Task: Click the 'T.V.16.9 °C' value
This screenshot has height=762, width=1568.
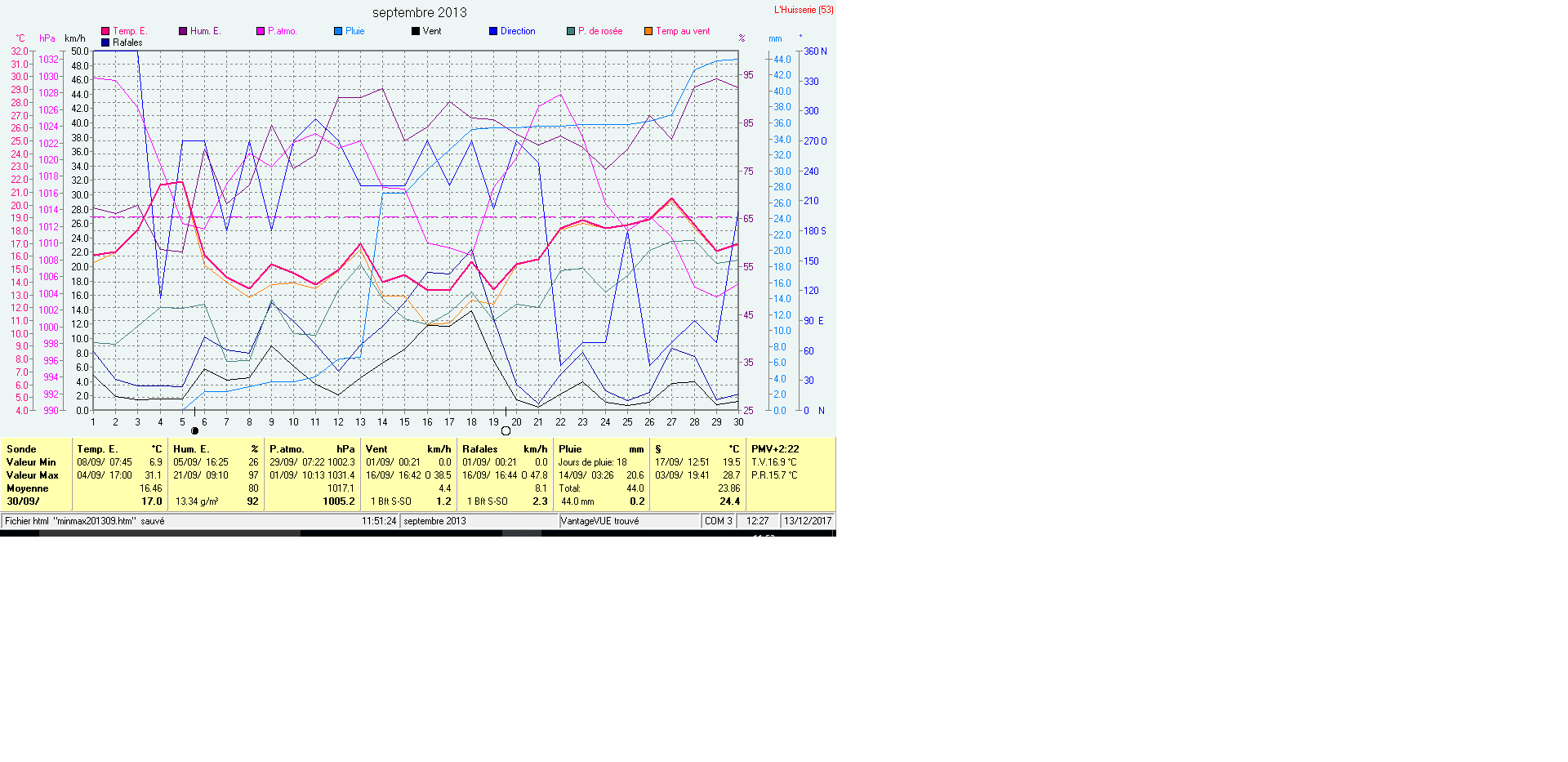Action: [774, 462]
